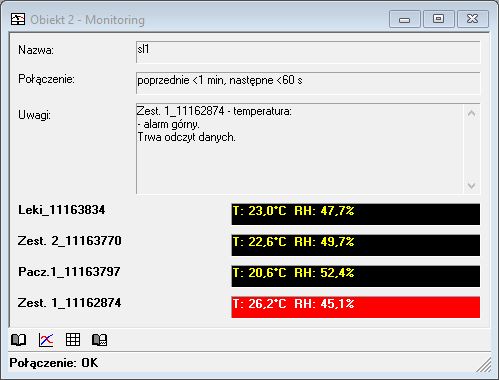Screen dimensions: 499x380
Task: Select the Leki_11163834 sensor label
Action: coord(62,210)
